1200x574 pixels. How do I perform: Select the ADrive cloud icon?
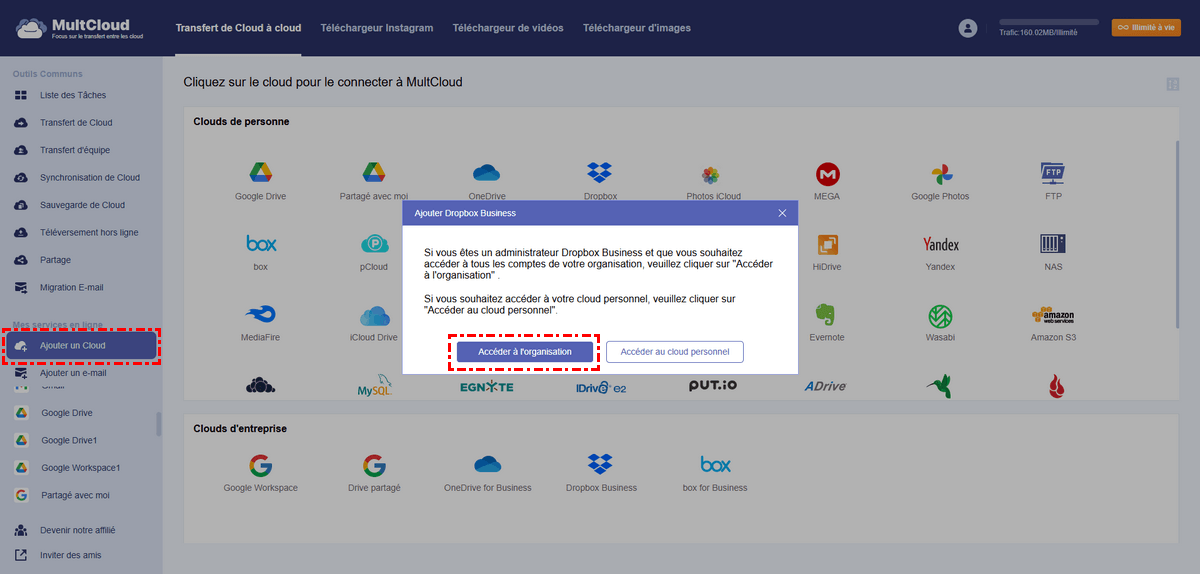tap(826, 386)
